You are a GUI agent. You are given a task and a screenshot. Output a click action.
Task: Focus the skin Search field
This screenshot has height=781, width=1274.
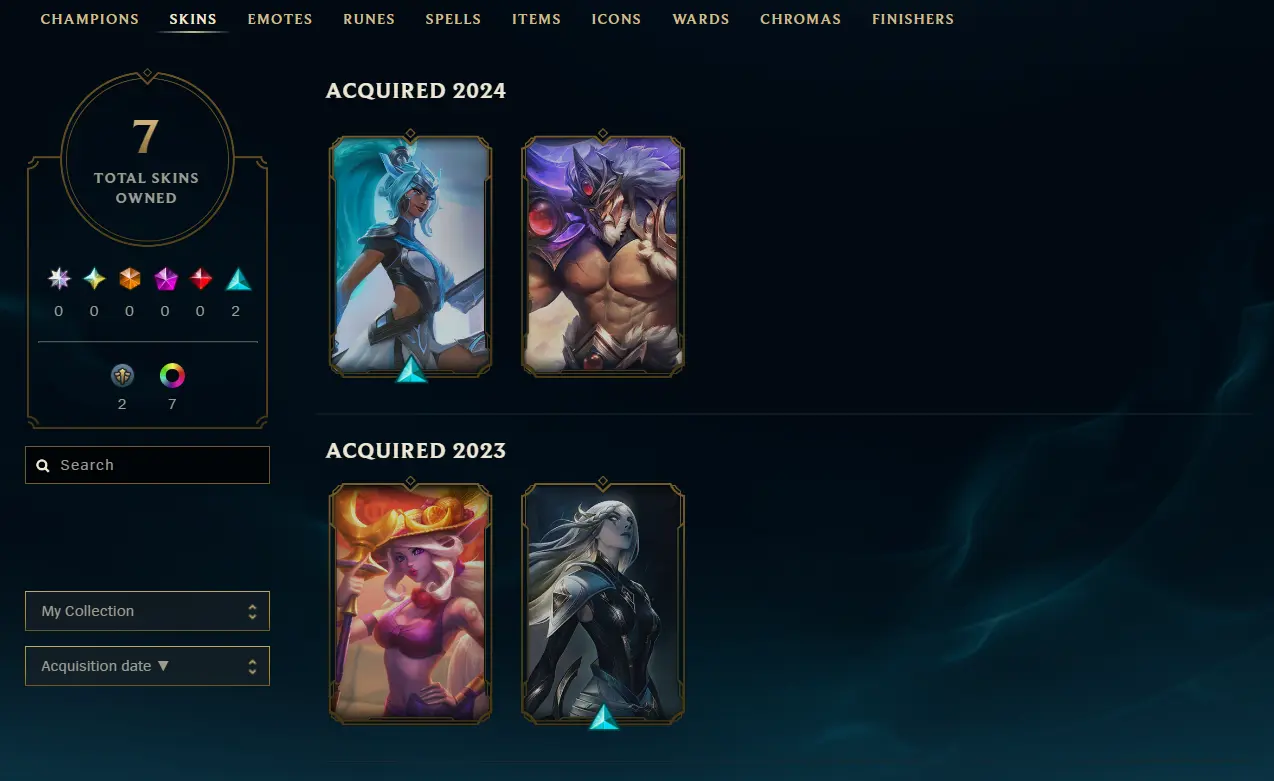point(147,465)
